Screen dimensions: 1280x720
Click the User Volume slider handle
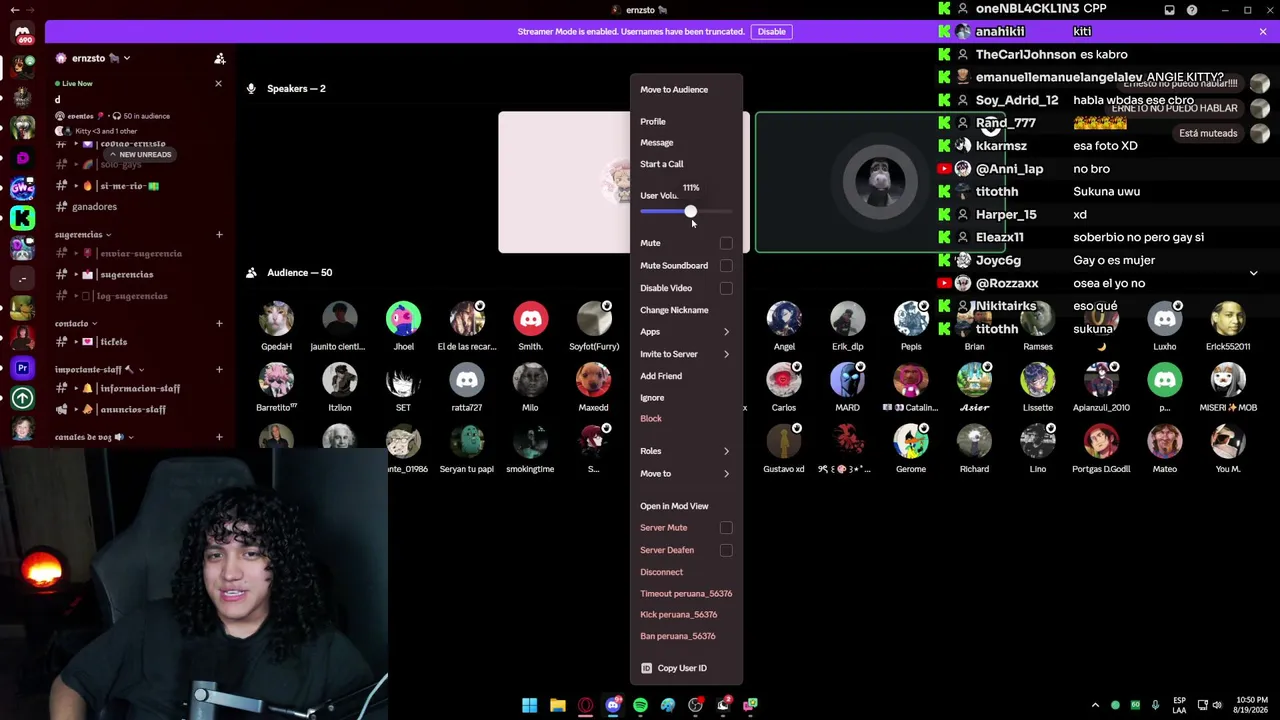(x=690, y=212)
